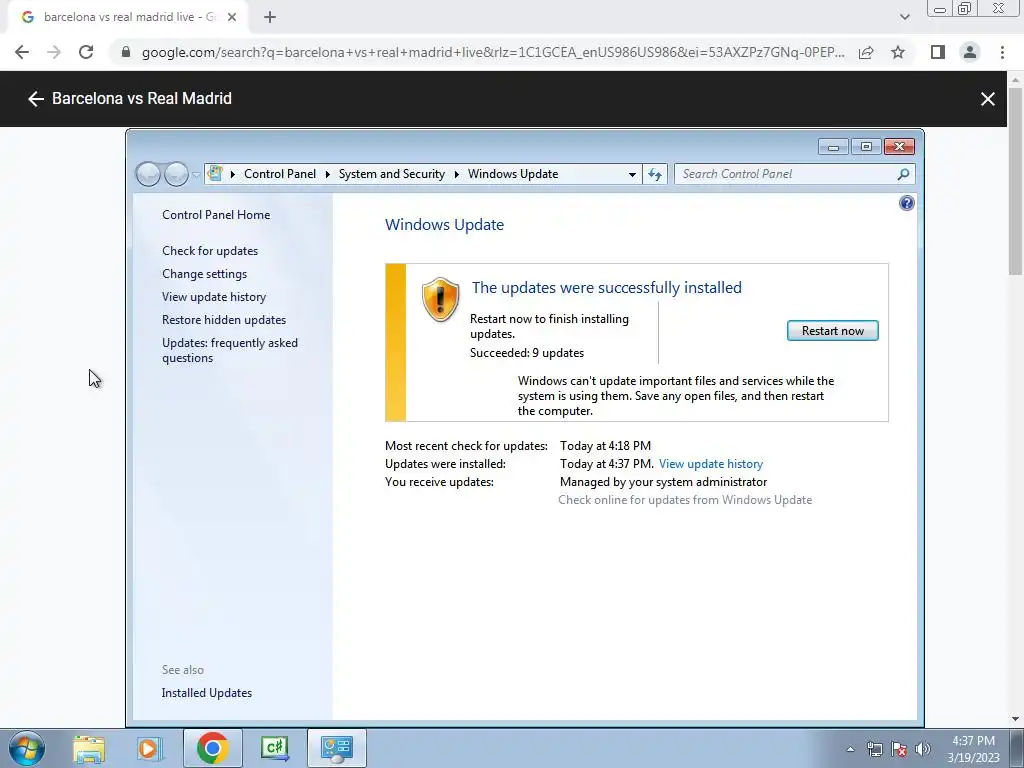Screen dimensions: 1024x768
Task: Maximize the Windows Update window
Action: [866, 147]
